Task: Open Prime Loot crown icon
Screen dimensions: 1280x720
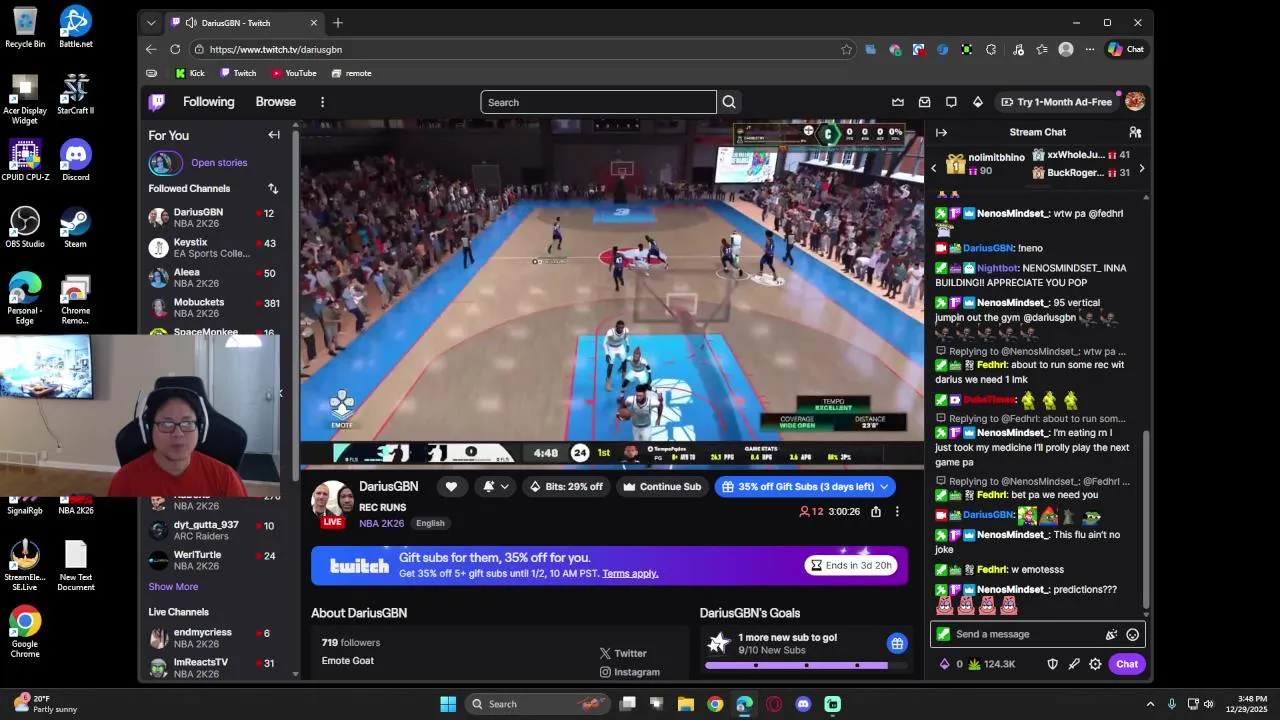Action: [898, 102]
